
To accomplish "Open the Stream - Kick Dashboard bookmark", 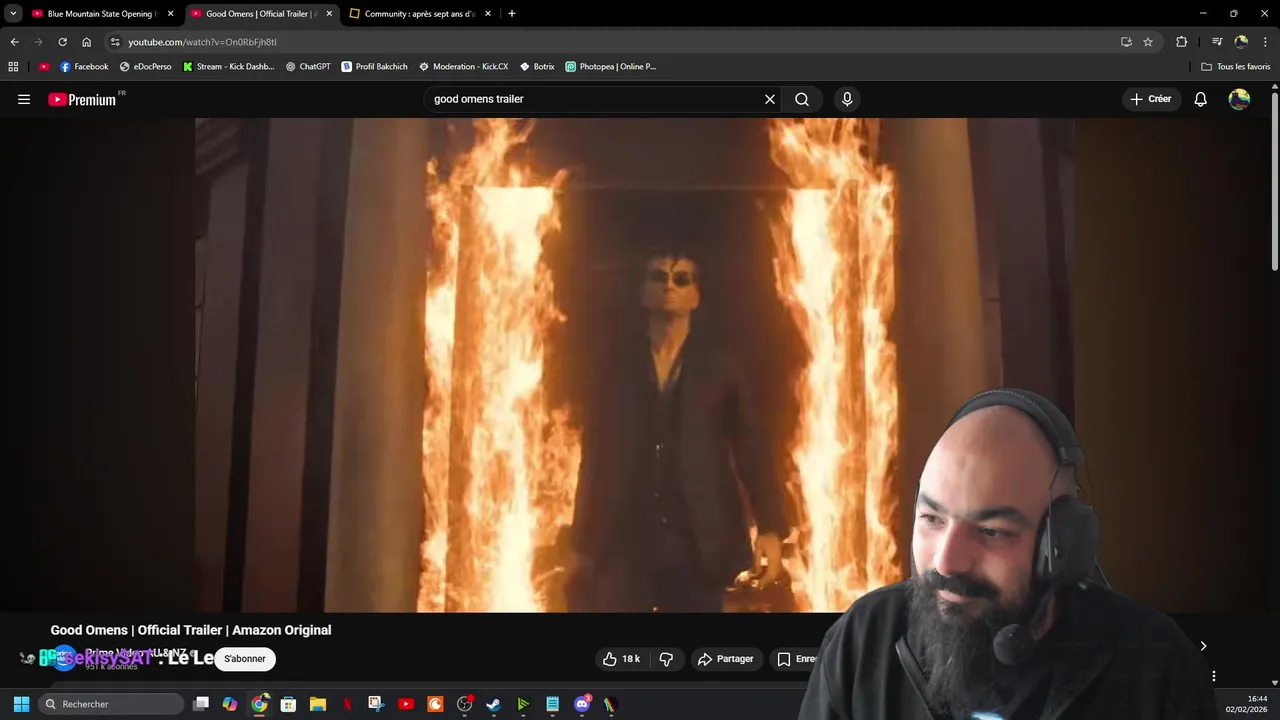I will tap(228, 67).
